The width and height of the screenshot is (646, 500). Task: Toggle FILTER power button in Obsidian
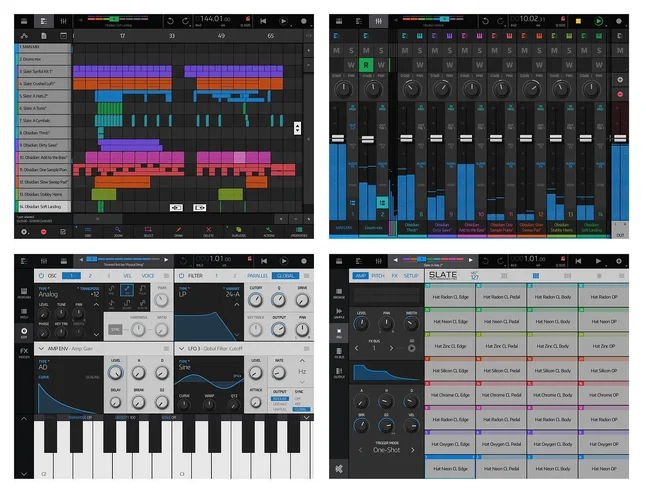(182, 276)
